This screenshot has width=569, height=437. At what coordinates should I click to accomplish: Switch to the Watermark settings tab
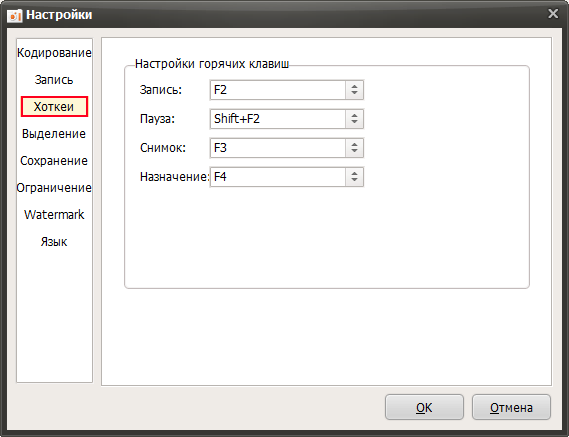(54, 215)
